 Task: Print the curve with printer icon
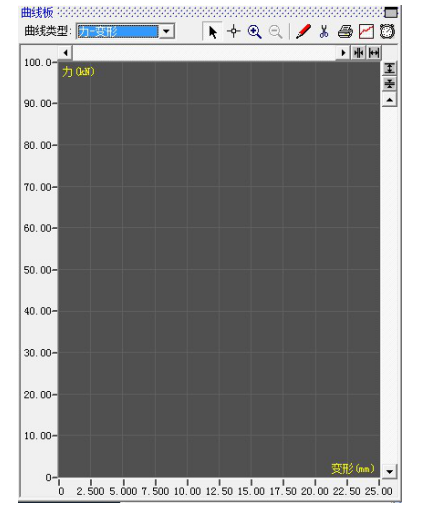coord(345,32)
